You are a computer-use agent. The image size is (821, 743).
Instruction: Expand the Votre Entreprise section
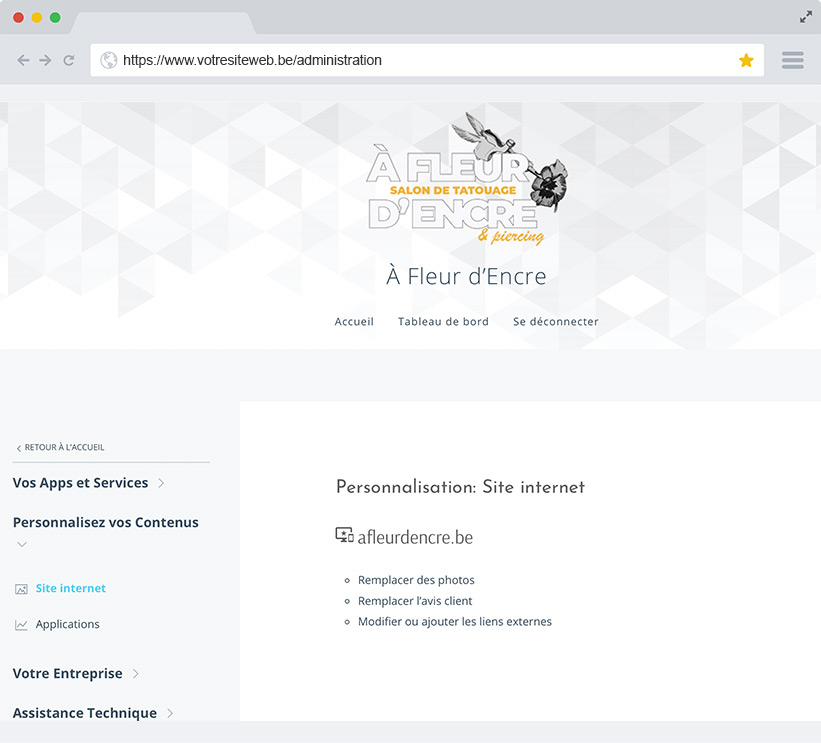[136, 674]
